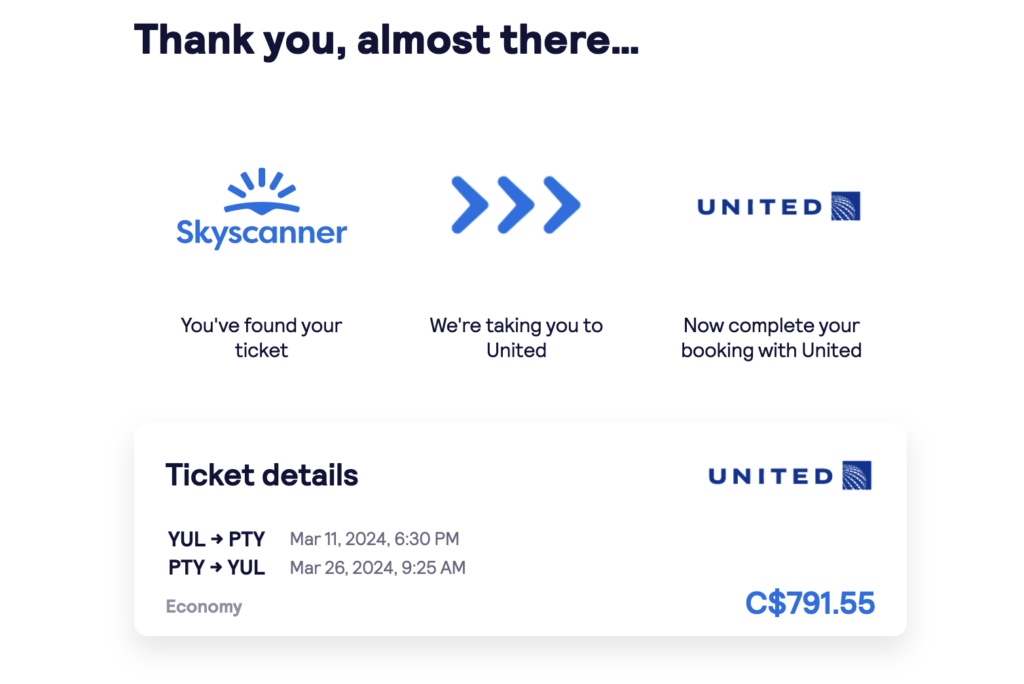Select the Thank you, almost there heading
This screenshot has height=684, width=1024.
(388, 40)
